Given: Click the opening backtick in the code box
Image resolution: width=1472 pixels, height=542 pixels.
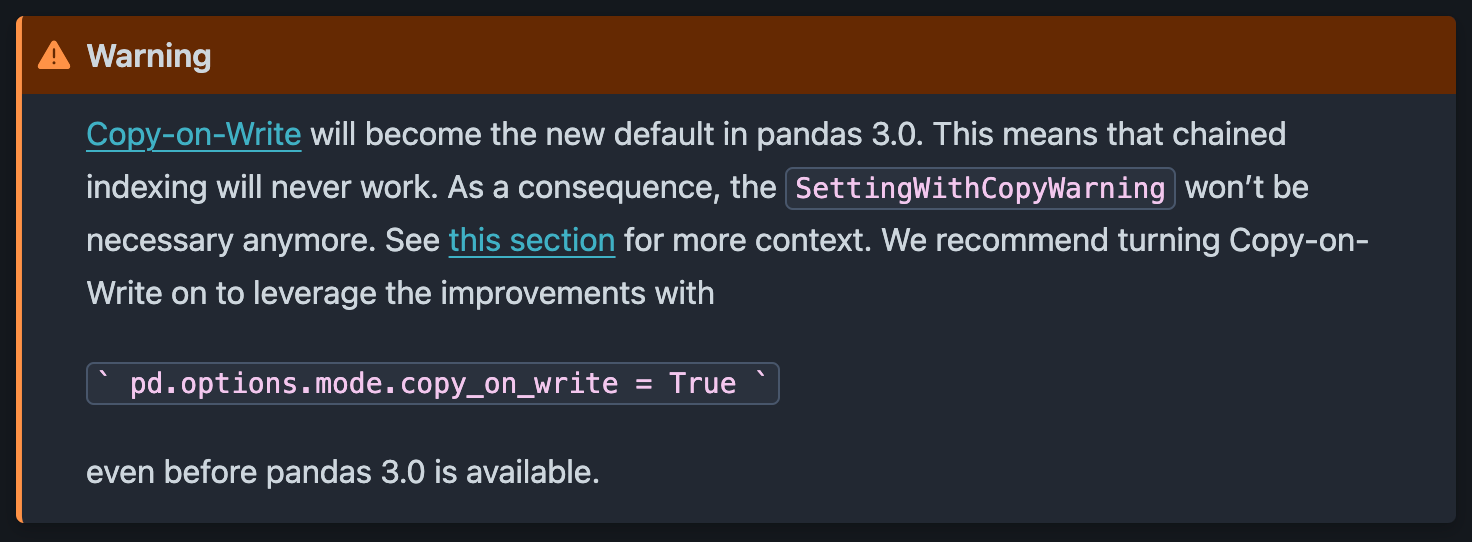Looking at the screenshot, I should (102, 378).
